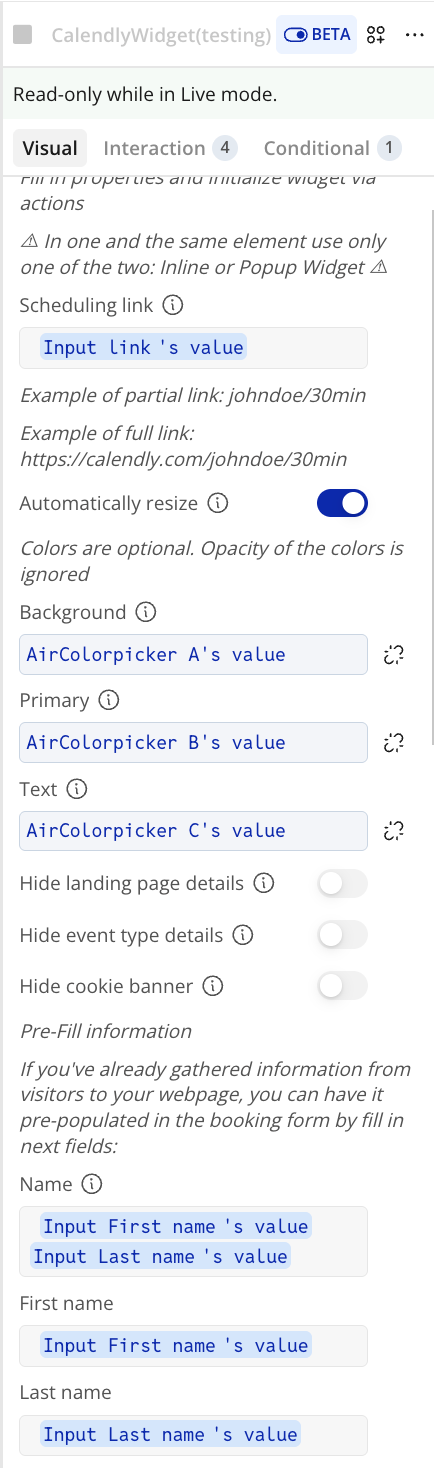Edit the Primary AirColorpicker B's value field
The width and height of the screenshot is (434, 1468).
click(x=193, y=743)
